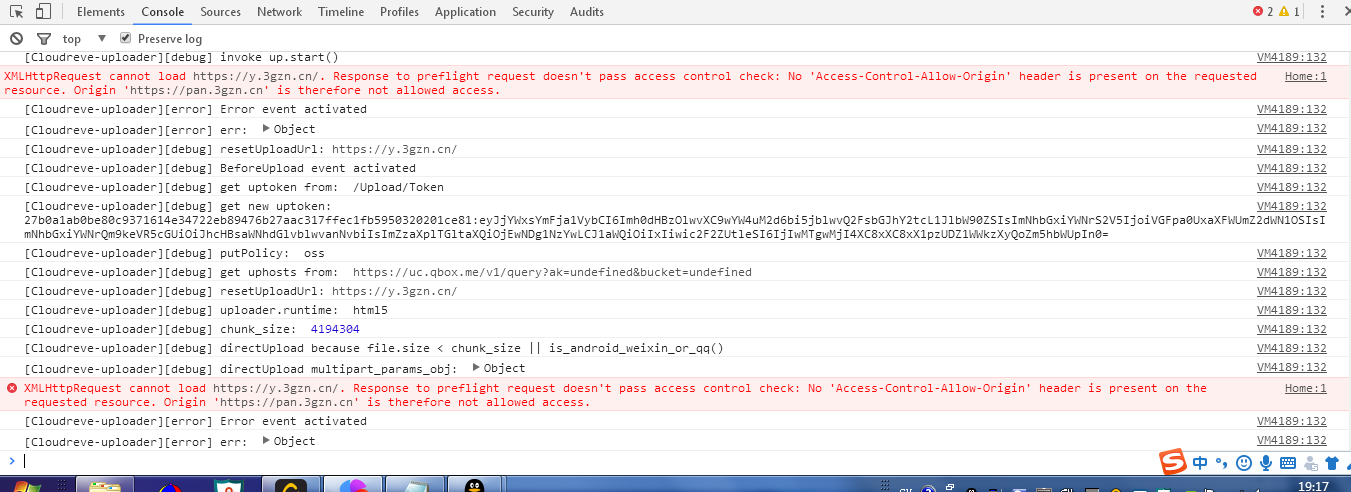The image size is (1351, 492).
Task: Click the 'BeforeUpload event activated' log line
Action: pos(220,168)
